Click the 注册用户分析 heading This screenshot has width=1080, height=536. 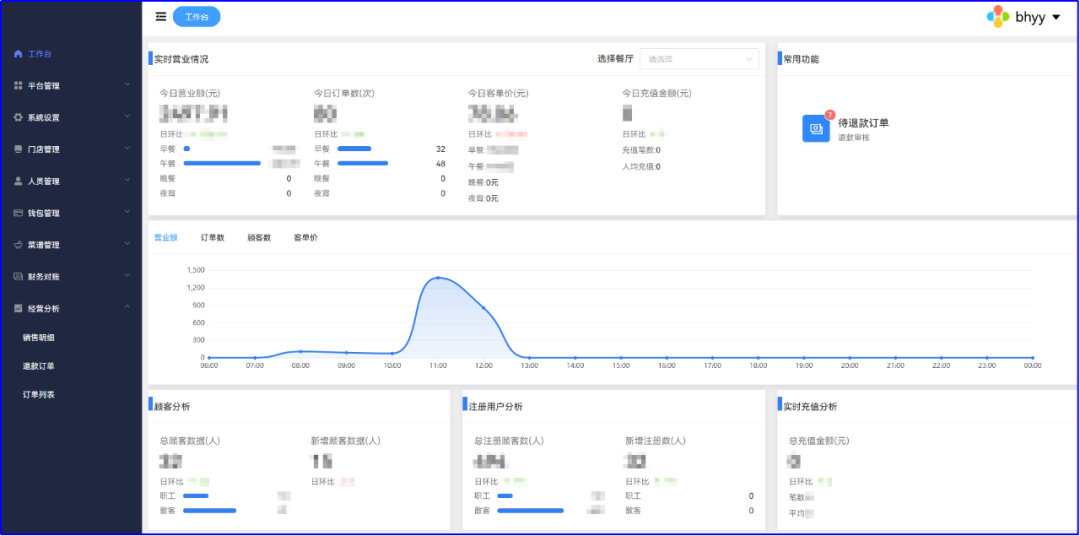495,406
